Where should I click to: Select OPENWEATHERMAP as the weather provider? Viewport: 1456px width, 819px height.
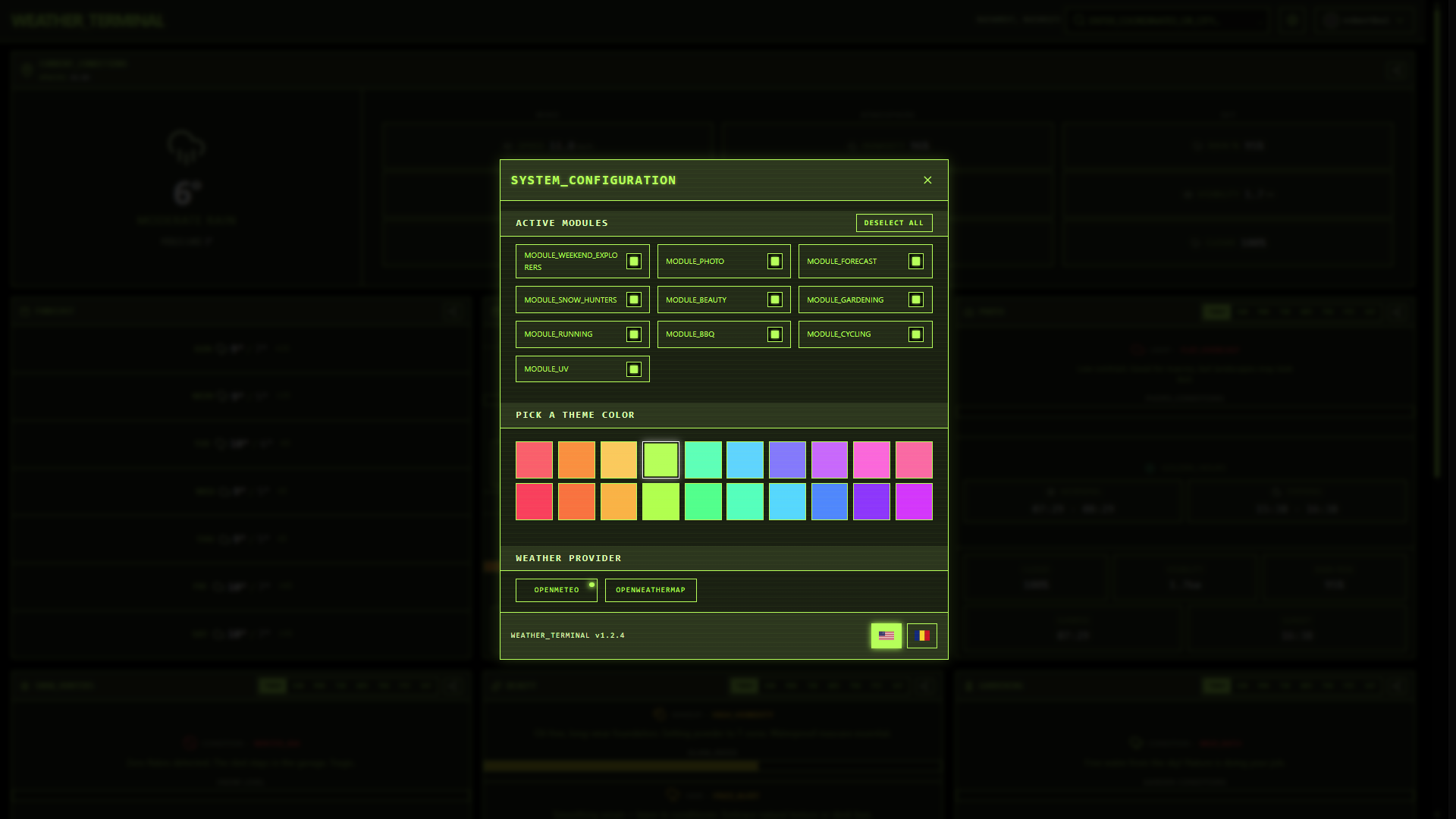(651, 590)
